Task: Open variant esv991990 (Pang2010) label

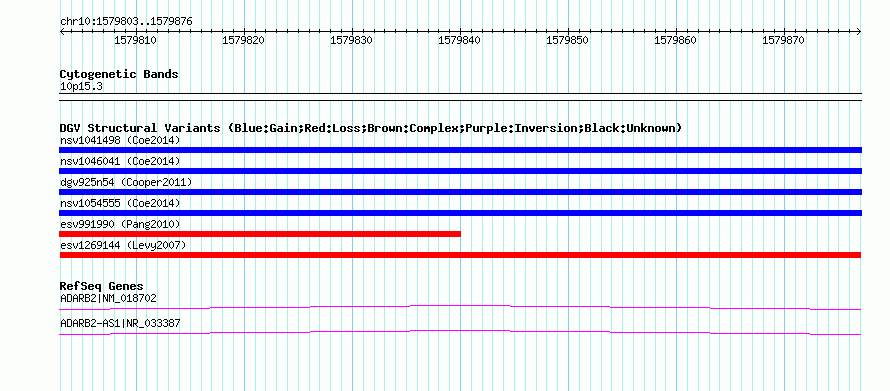Action: tap(120, 224)
